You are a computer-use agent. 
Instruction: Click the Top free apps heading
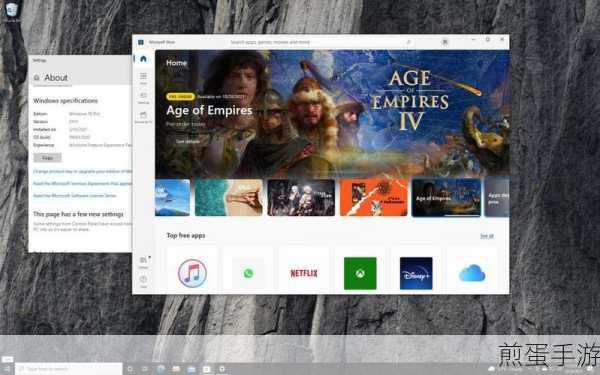(x=186, y=235)
